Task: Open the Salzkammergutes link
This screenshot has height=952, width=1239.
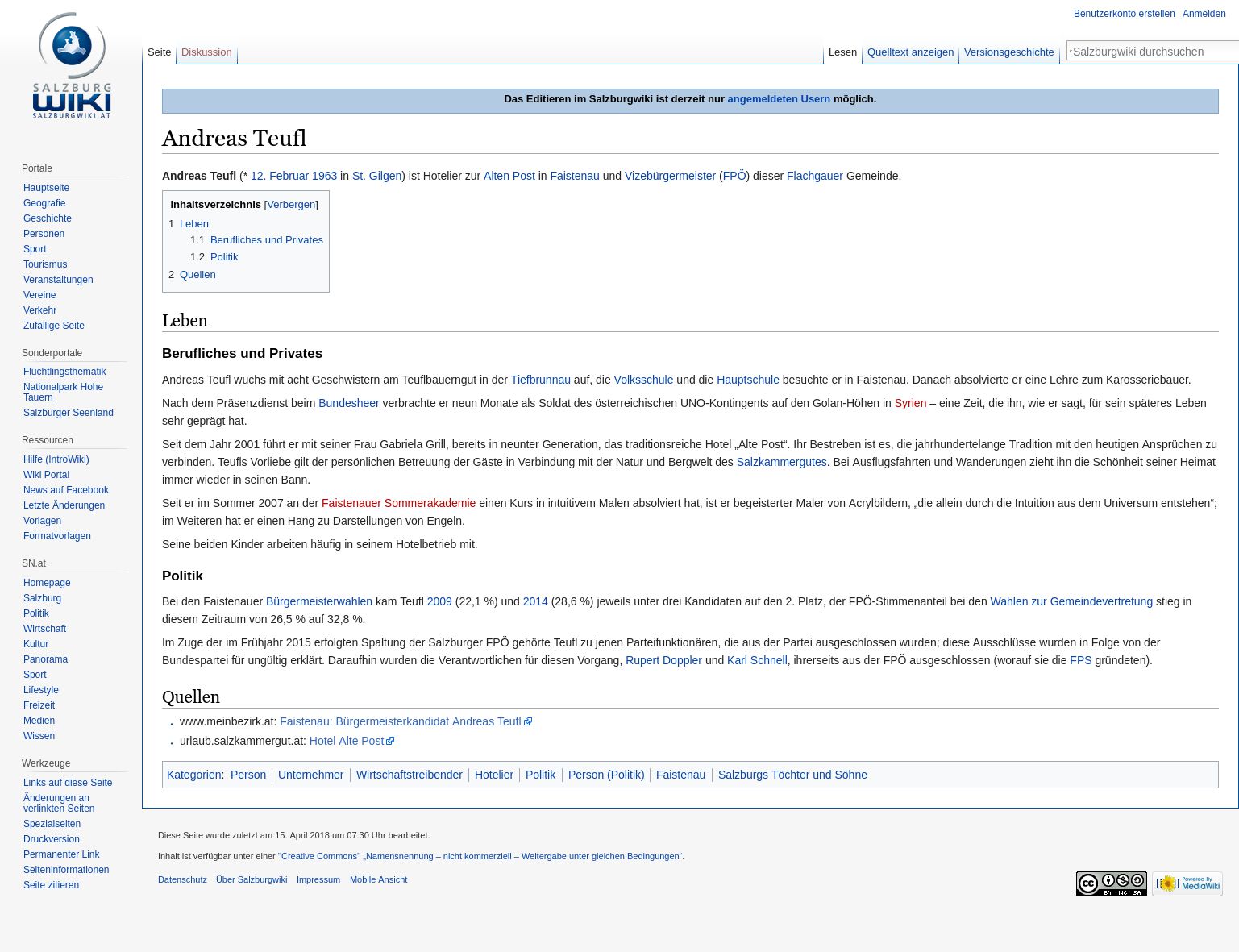Action: click(781, 462)
